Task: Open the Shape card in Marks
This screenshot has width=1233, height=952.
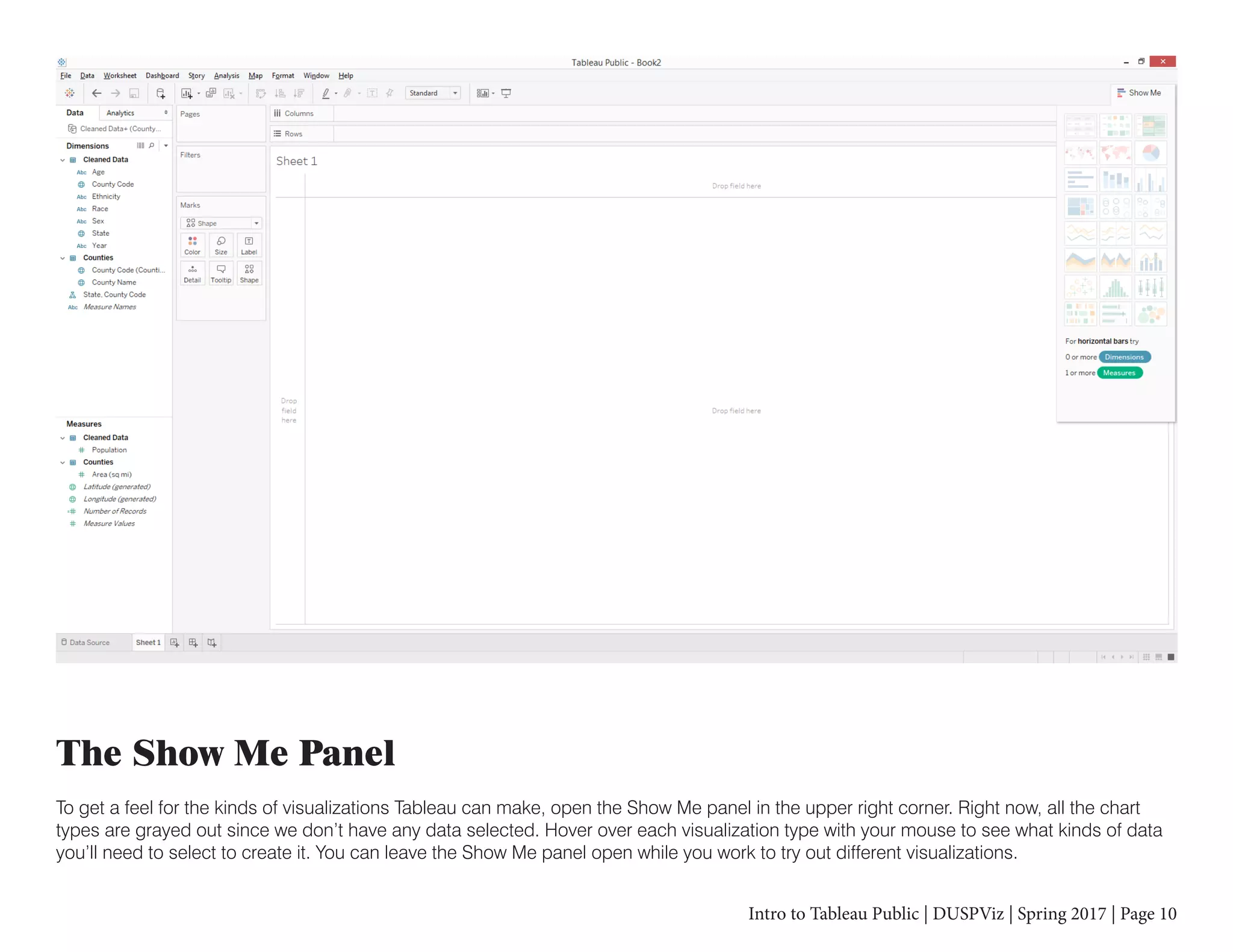Action: (249, 274)
